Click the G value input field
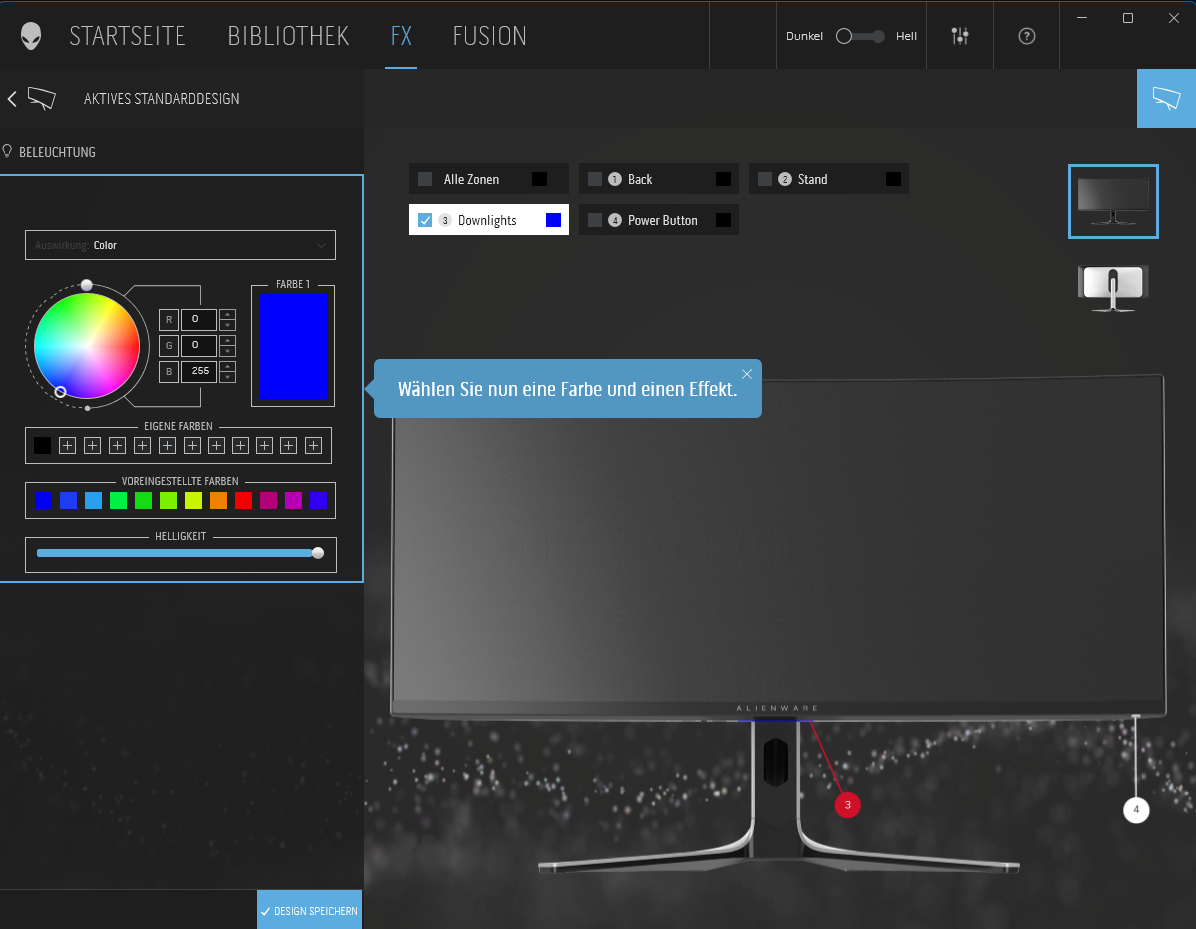 [x=198, y=345]
